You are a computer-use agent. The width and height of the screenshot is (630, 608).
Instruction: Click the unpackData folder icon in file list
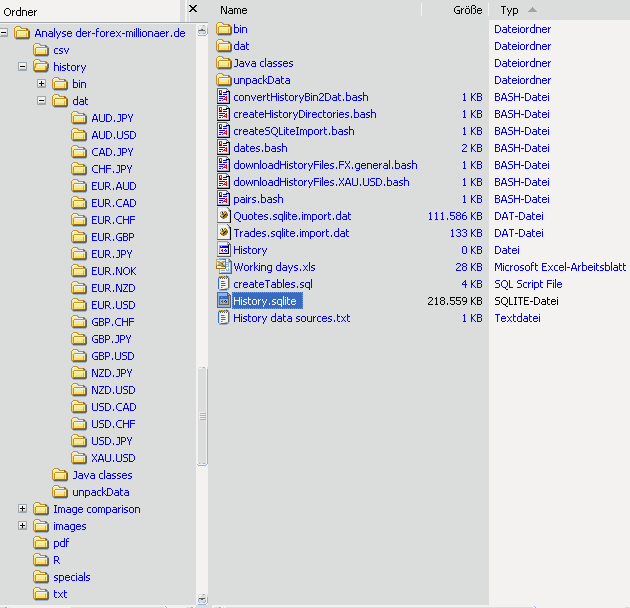pyautogui.click(x=224, y=80)
